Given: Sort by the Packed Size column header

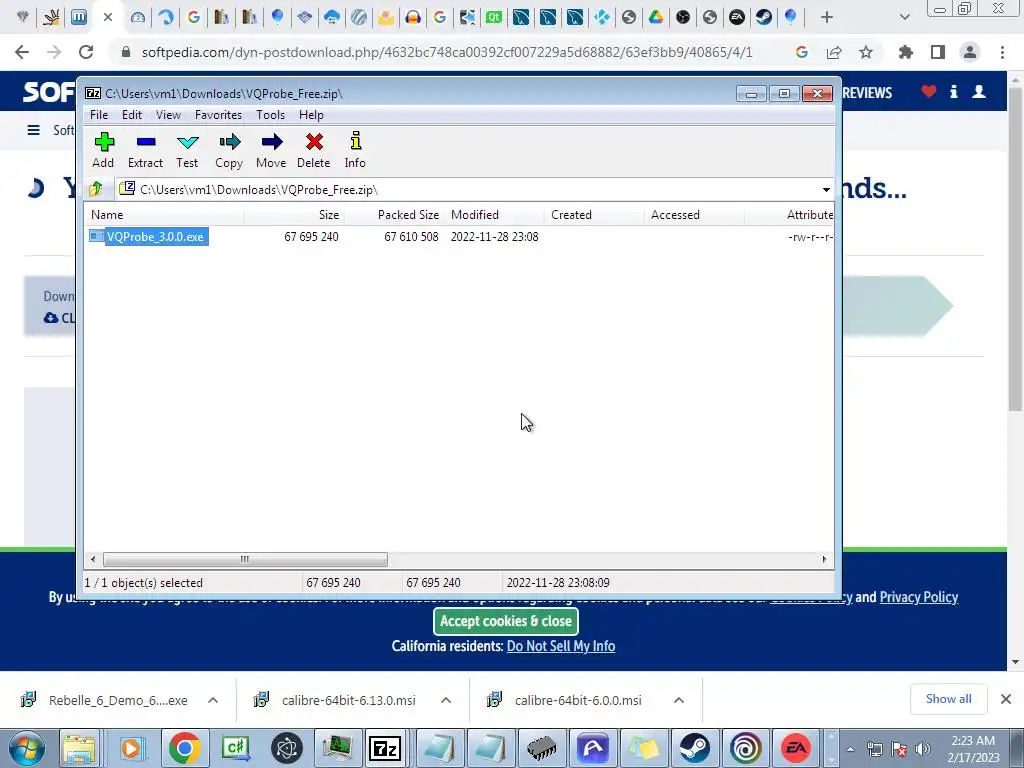Looking at the screenshot, I should click(x=394, y=215).
